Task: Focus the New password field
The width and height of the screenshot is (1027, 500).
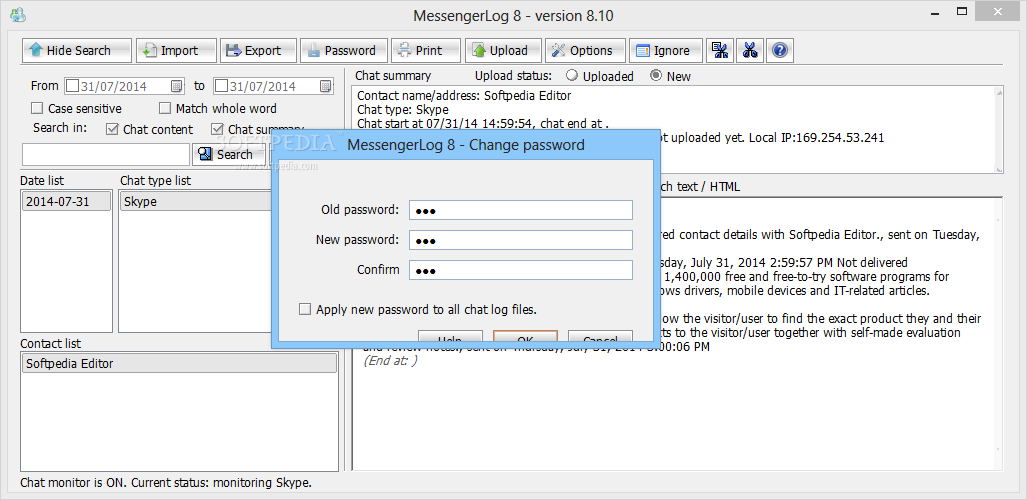Action: pyautogui.click(x=521, y=240)
